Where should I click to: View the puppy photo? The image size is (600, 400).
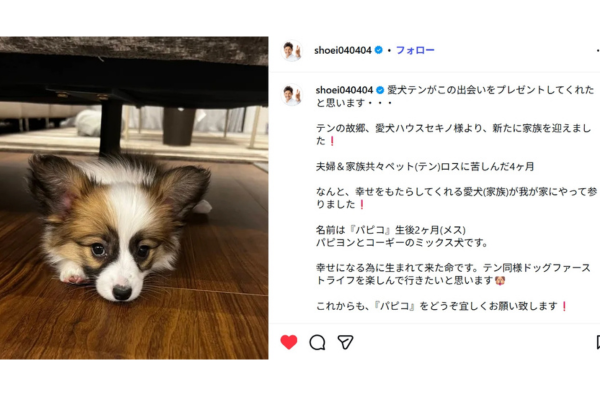[134, 198]
